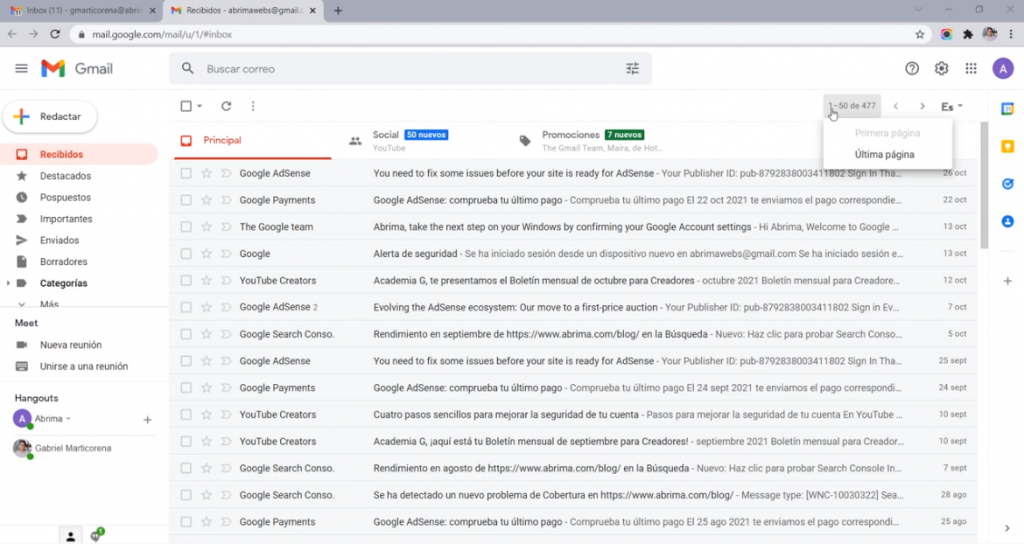Check the Google AdSense 25 sept email
The image size is (1024, 544).
tap(186, 360)
